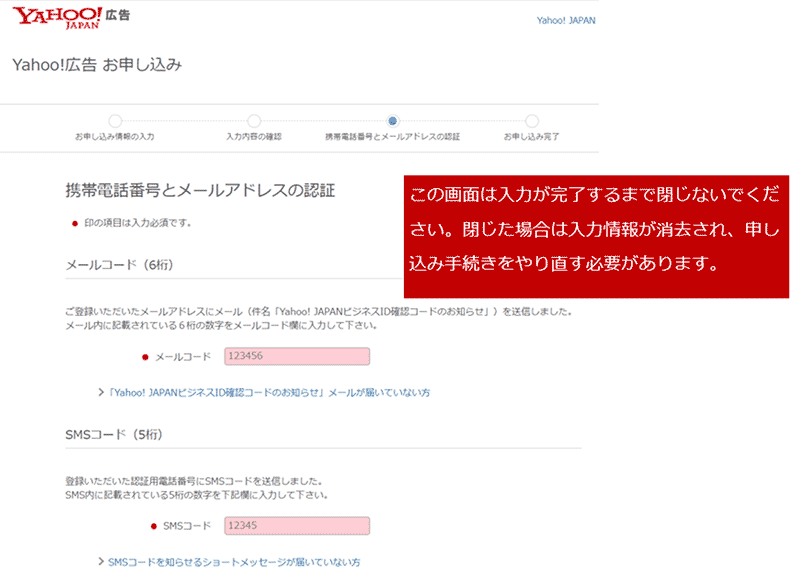Viewport: 800px width, 575px height.
Task: Open the Yahoo! JAPAN link in header
Action: (x=566, y=20)
